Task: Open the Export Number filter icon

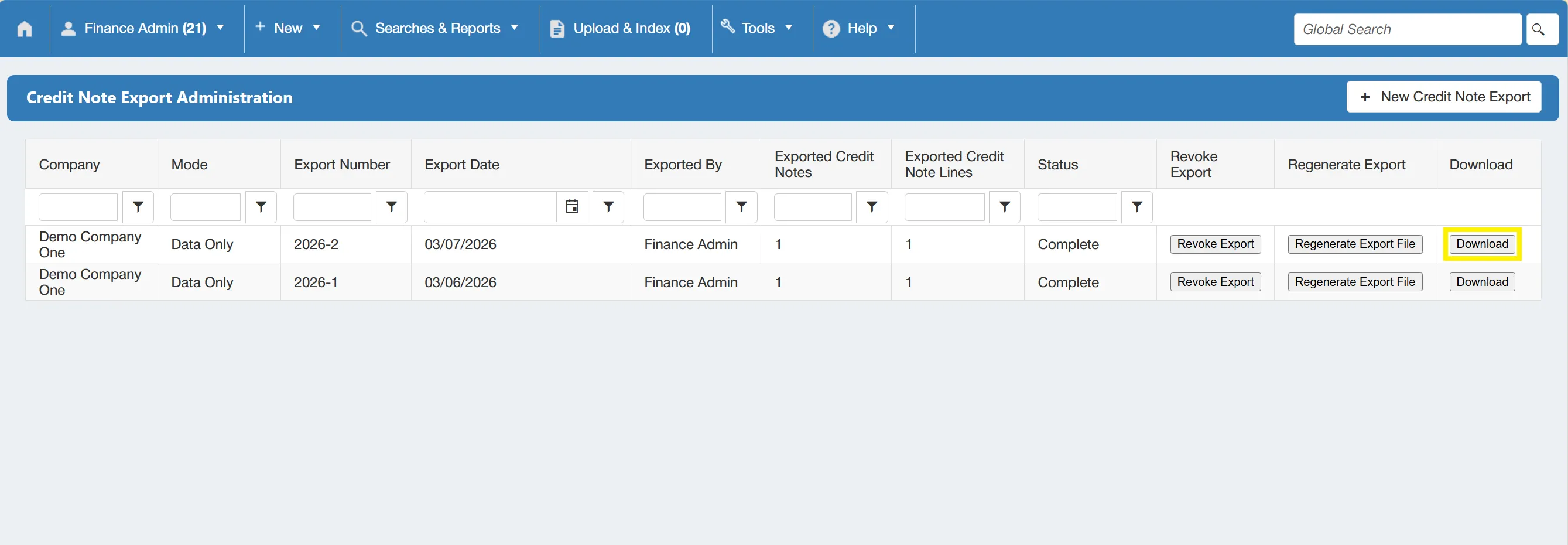Action: tap(391, 207)
